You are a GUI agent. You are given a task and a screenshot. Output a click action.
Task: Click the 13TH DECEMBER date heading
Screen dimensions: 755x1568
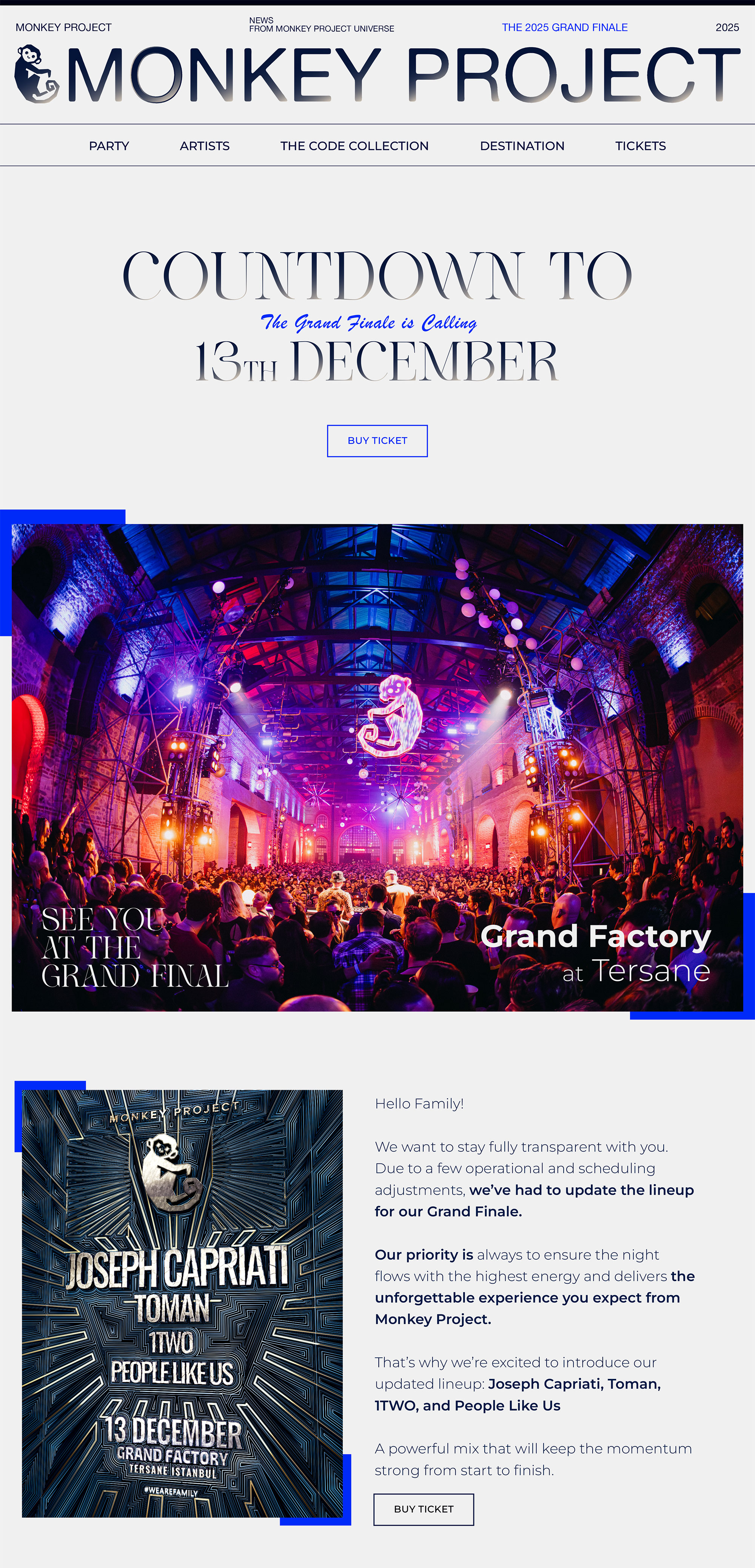coord(376,362)
